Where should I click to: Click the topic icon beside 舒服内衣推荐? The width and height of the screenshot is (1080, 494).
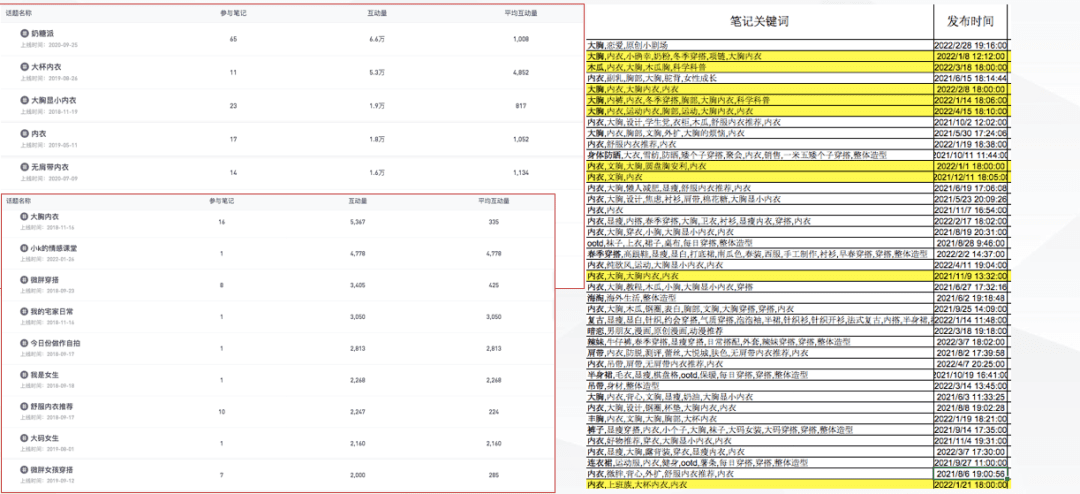click(25, 406)
